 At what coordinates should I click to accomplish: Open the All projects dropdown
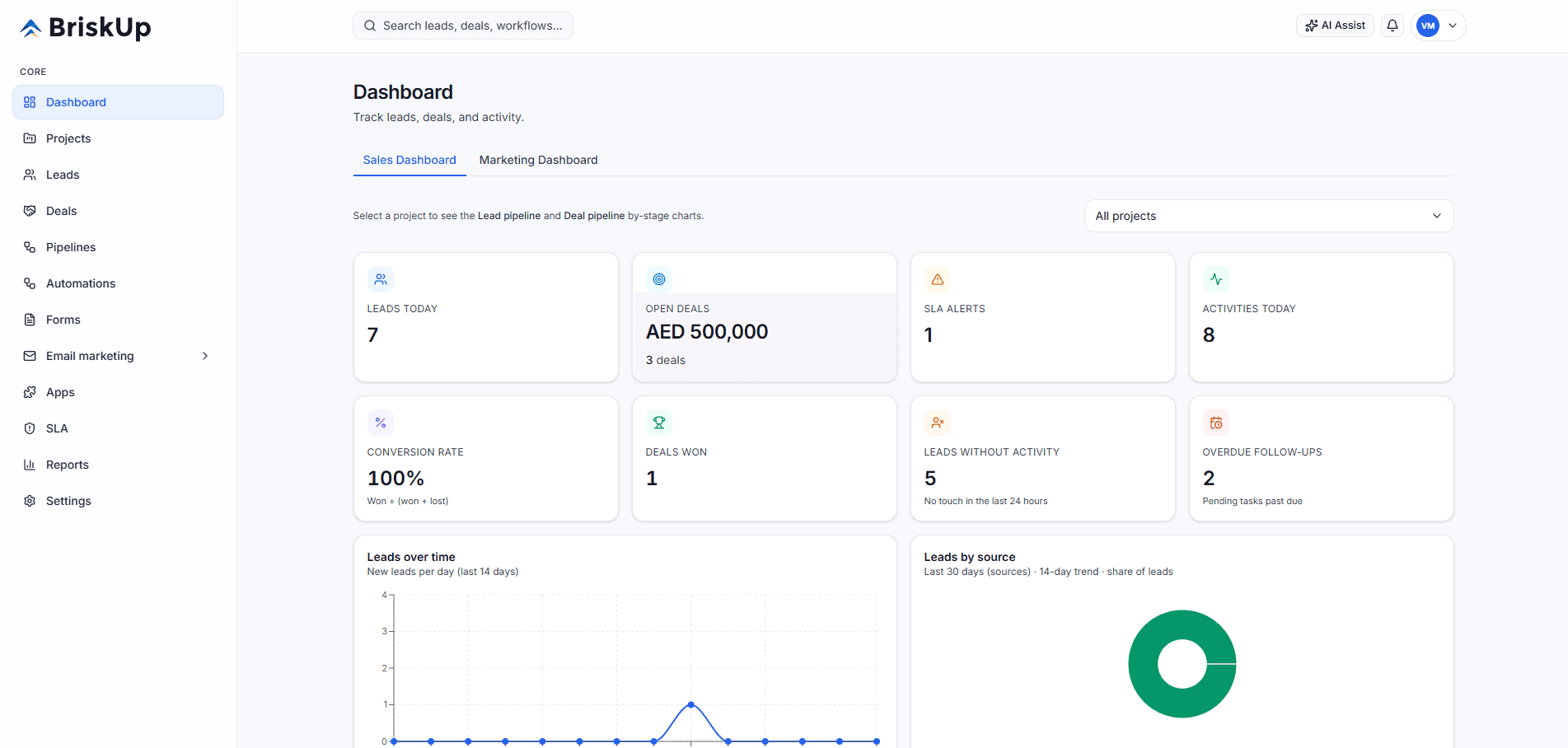(1269, 216)
